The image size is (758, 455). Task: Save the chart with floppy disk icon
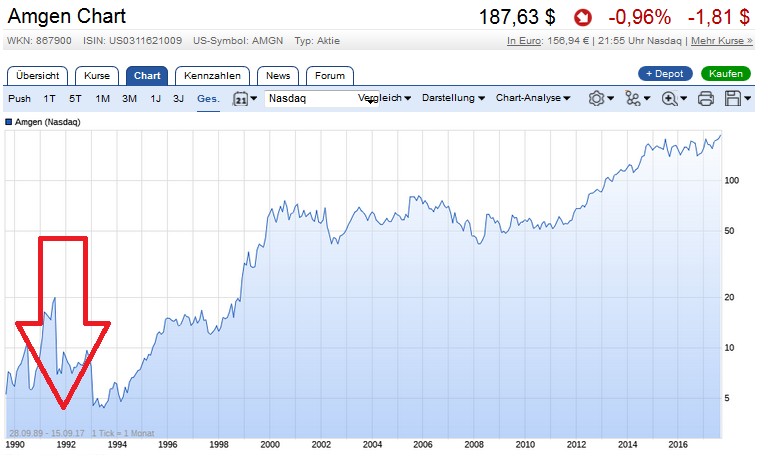pyautogui.click(x=733, y=99)
